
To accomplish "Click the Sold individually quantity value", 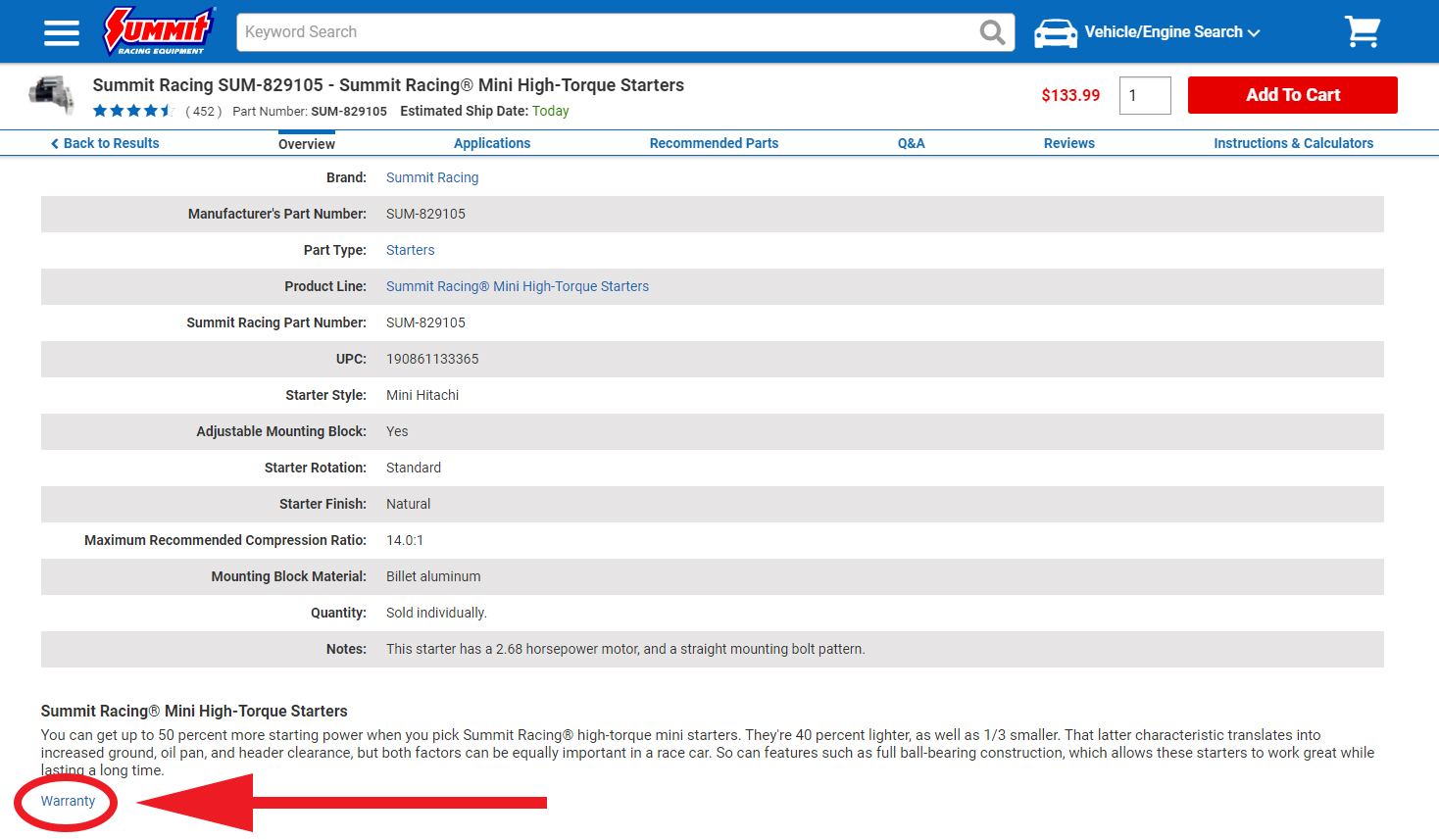I will click(x=436, y=613).
